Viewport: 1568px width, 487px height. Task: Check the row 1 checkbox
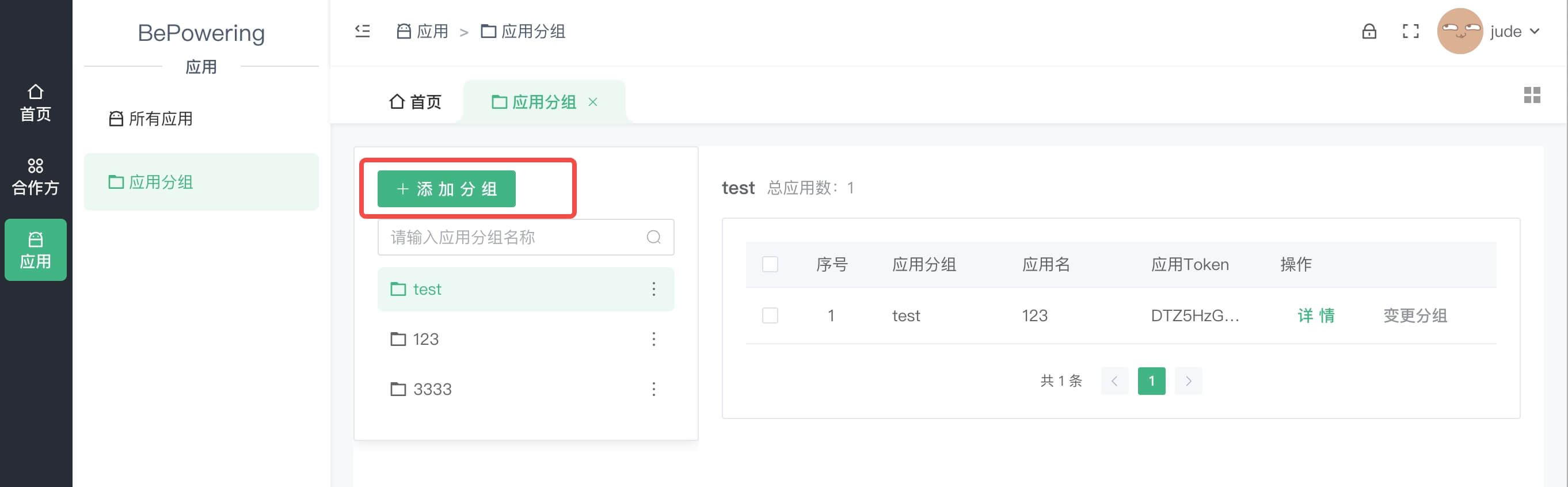click(770, 315)
